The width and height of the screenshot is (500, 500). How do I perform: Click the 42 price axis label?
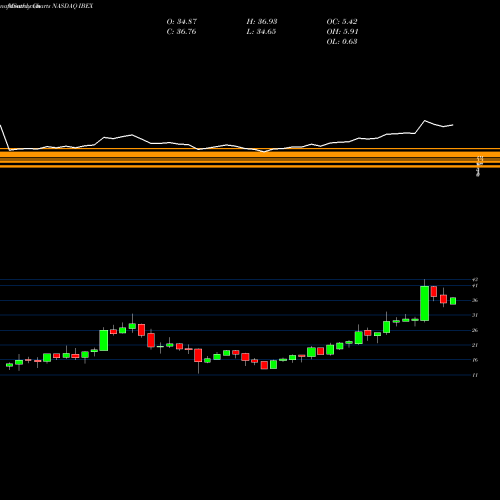coord(475,280)
